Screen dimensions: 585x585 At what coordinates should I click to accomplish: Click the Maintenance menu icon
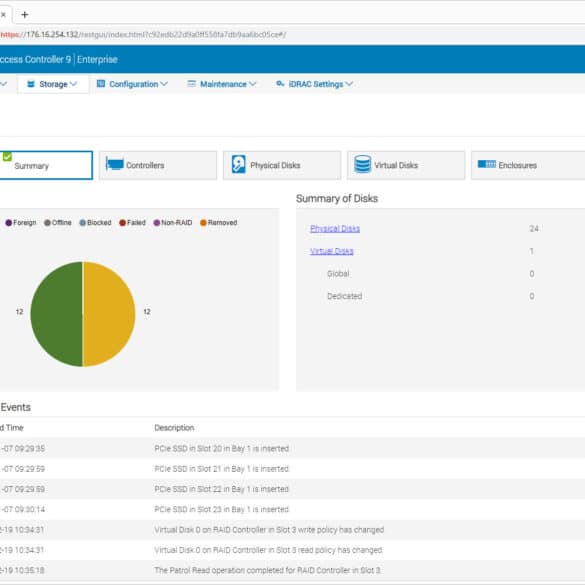(191, 84)
